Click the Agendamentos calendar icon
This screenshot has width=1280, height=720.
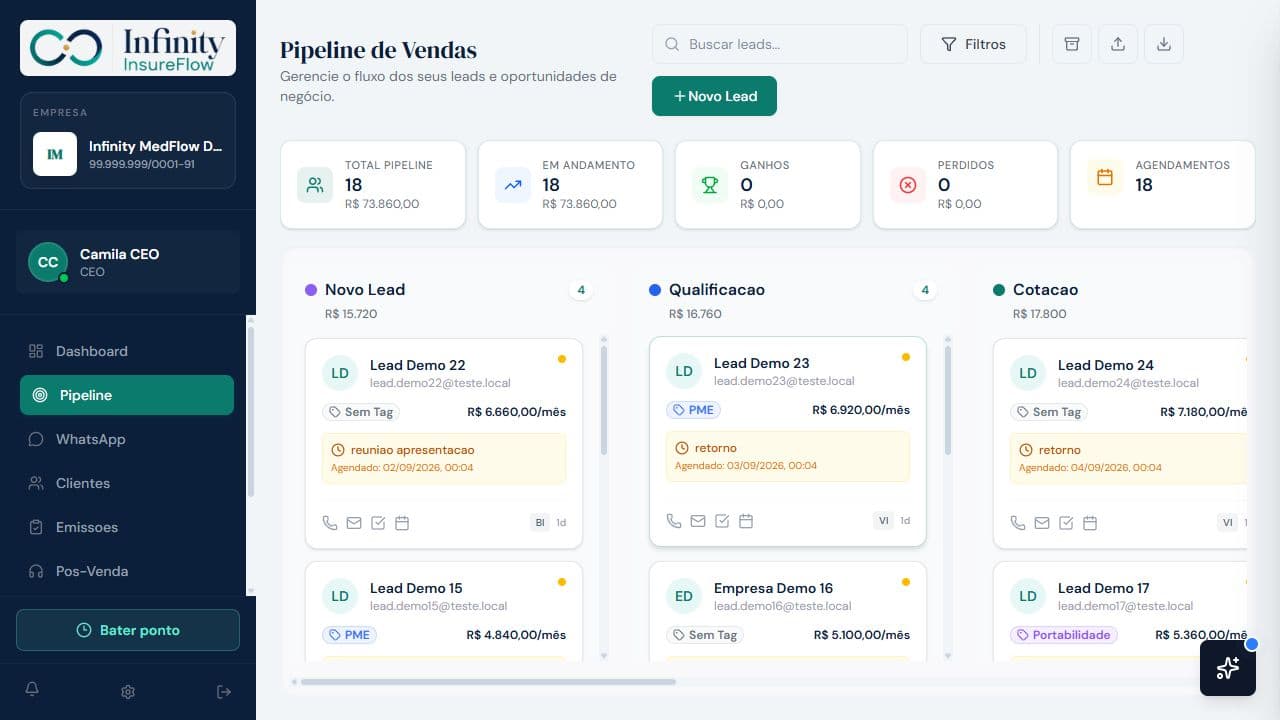click(1105, 177)
